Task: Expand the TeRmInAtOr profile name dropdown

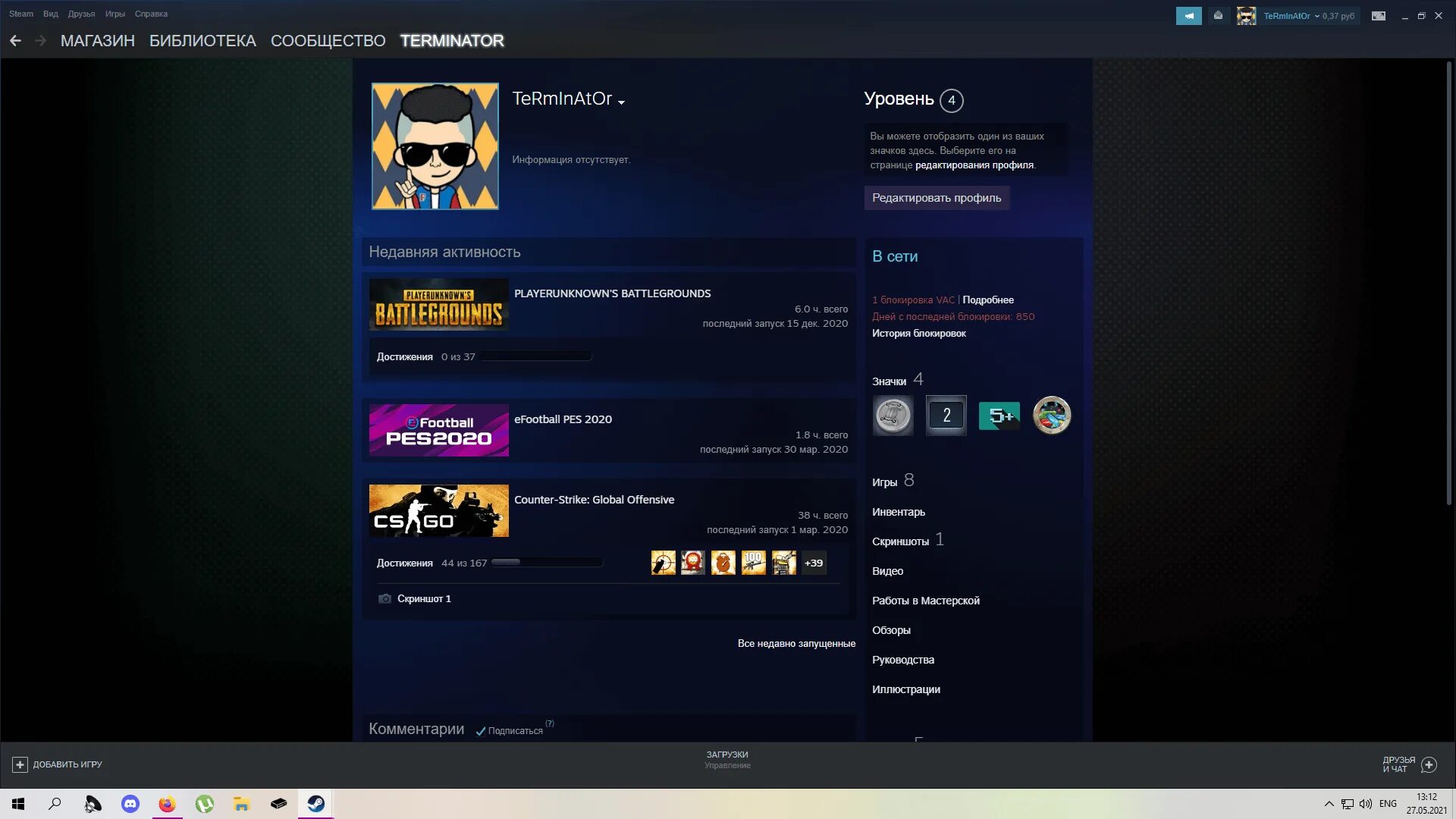Action: click(x=621, y=102)
